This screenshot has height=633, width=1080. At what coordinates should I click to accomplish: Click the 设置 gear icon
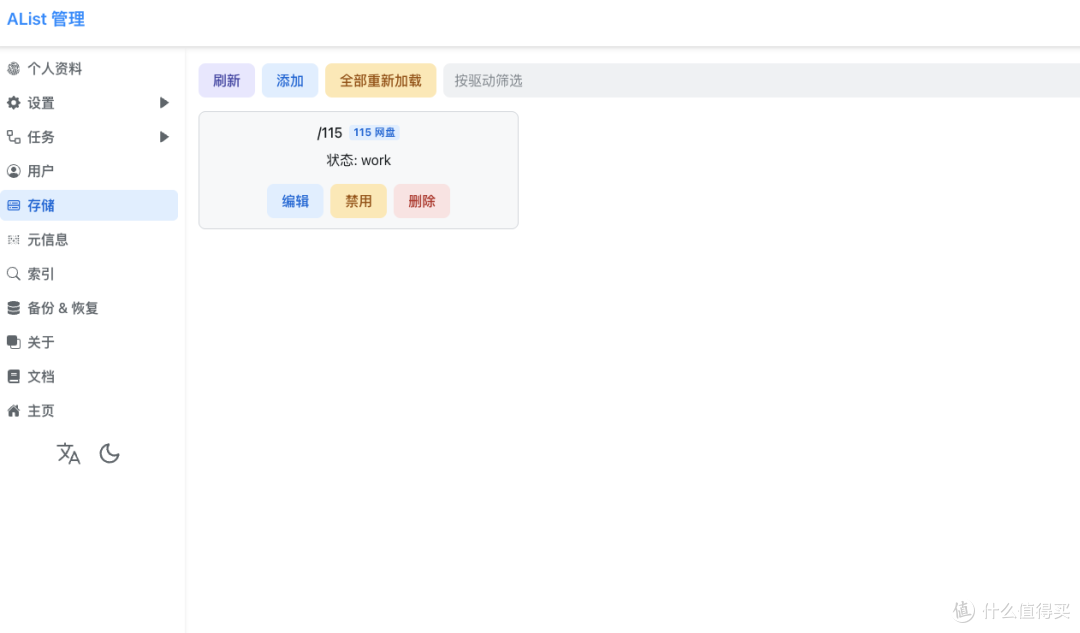pos(13,103)
